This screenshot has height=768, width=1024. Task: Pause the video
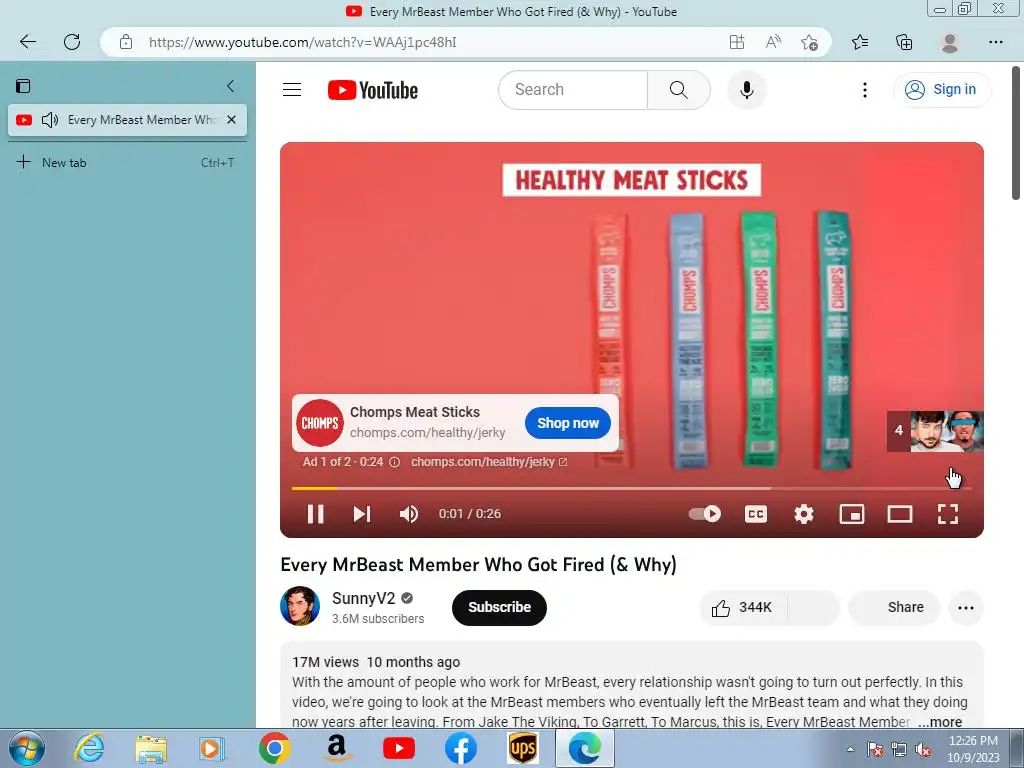tap(315, 514)
